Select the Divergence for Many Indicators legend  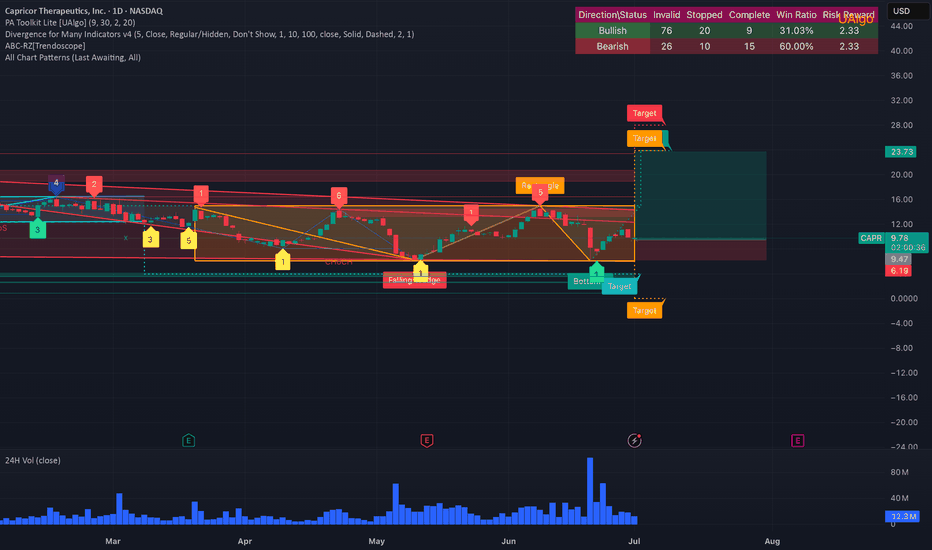(x=209, y=34)
